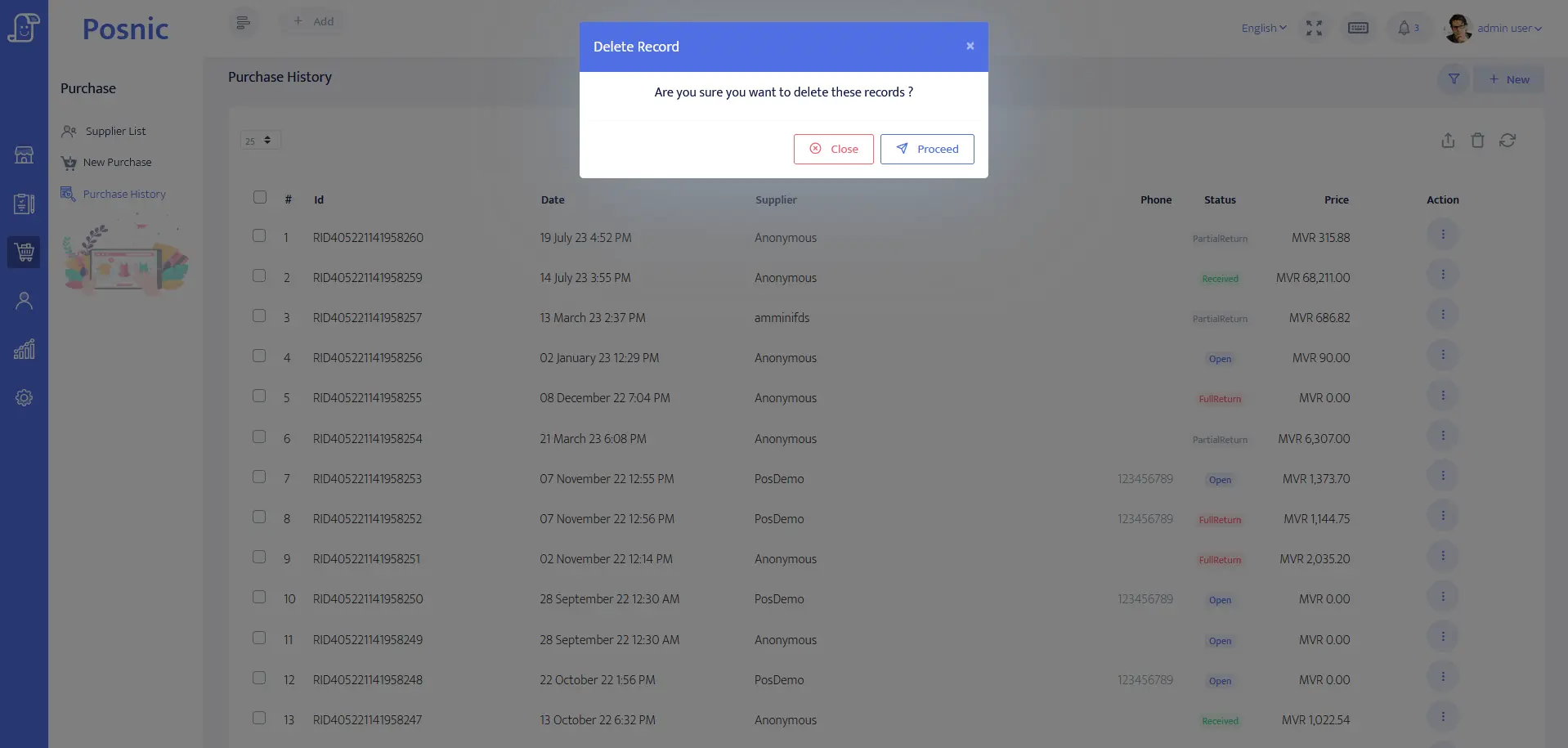Click the export share icon above table
1568x748 pixels.
(x=1448, y=141)
